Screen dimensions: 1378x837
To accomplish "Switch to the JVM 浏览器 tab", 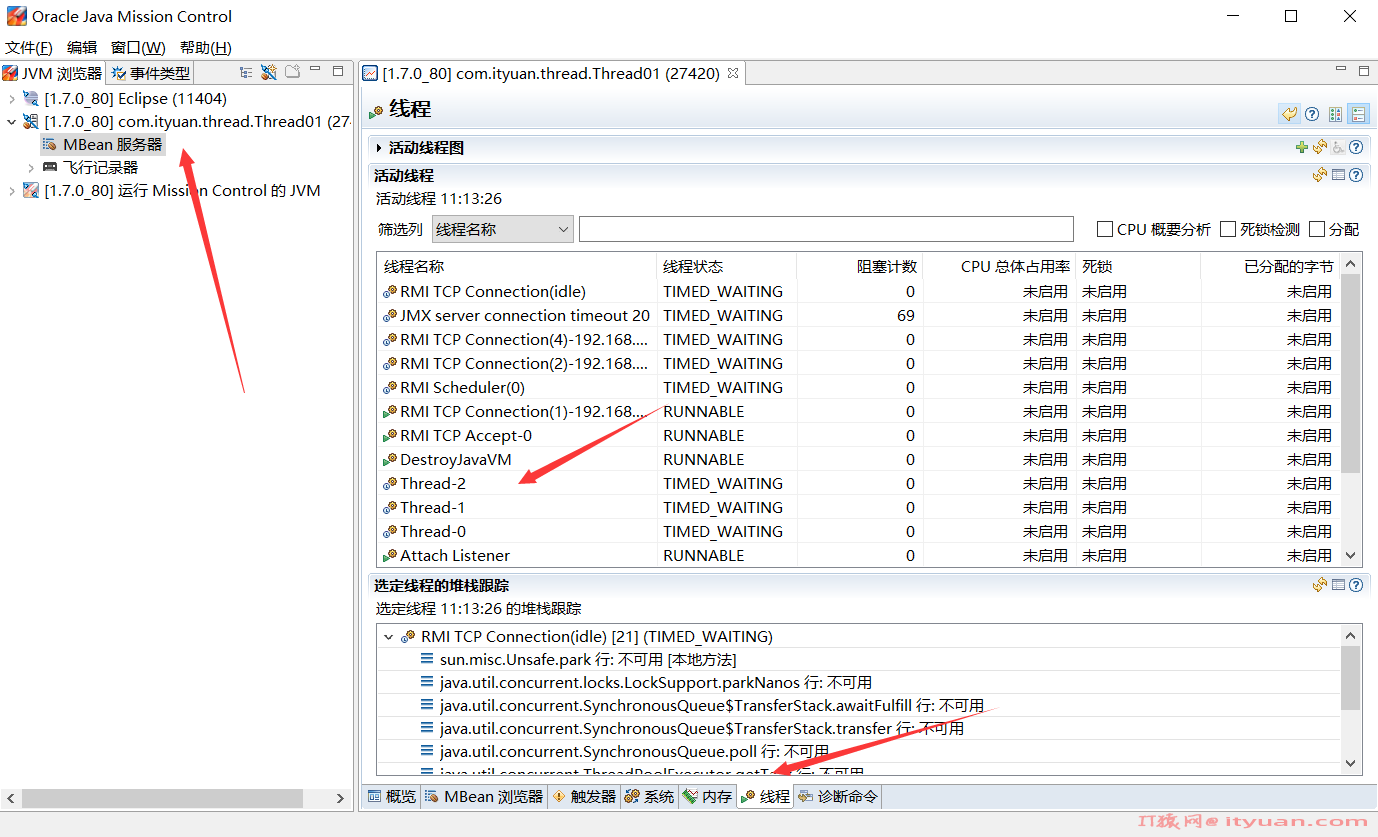I will (52, 73).
